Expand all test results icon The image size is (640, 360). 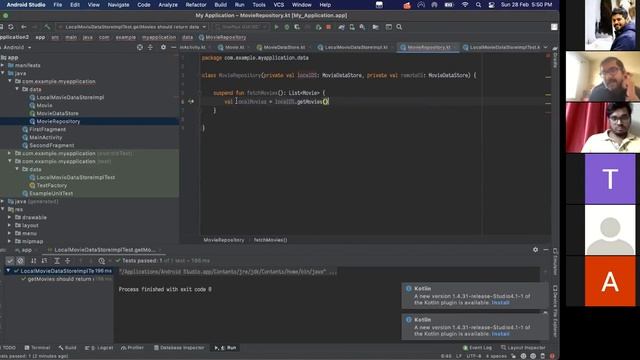point(57,260)
